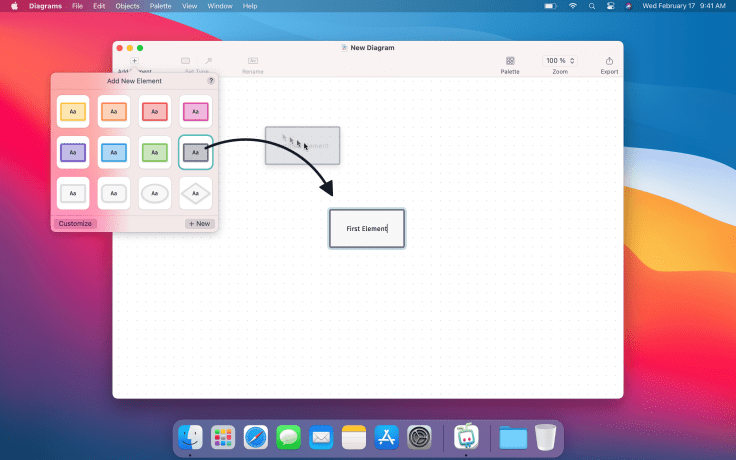This screenshot has height=460, width=736.
Task: Click the Wi-Fi status icon
Action: (x=573, y=6)
